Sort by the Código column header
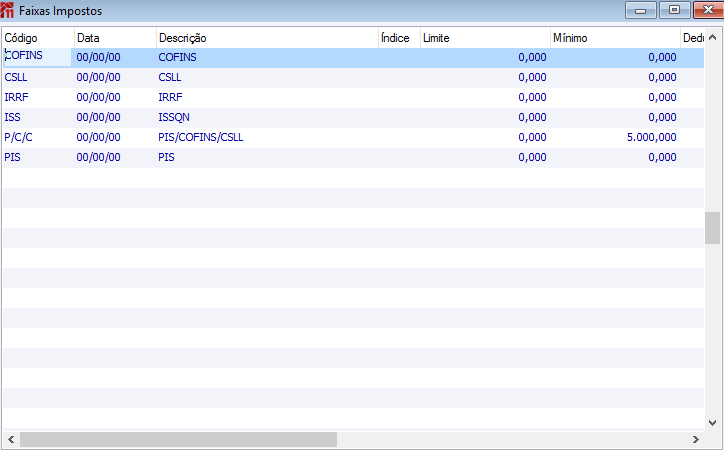724x450 pixels. pos(38,38)
